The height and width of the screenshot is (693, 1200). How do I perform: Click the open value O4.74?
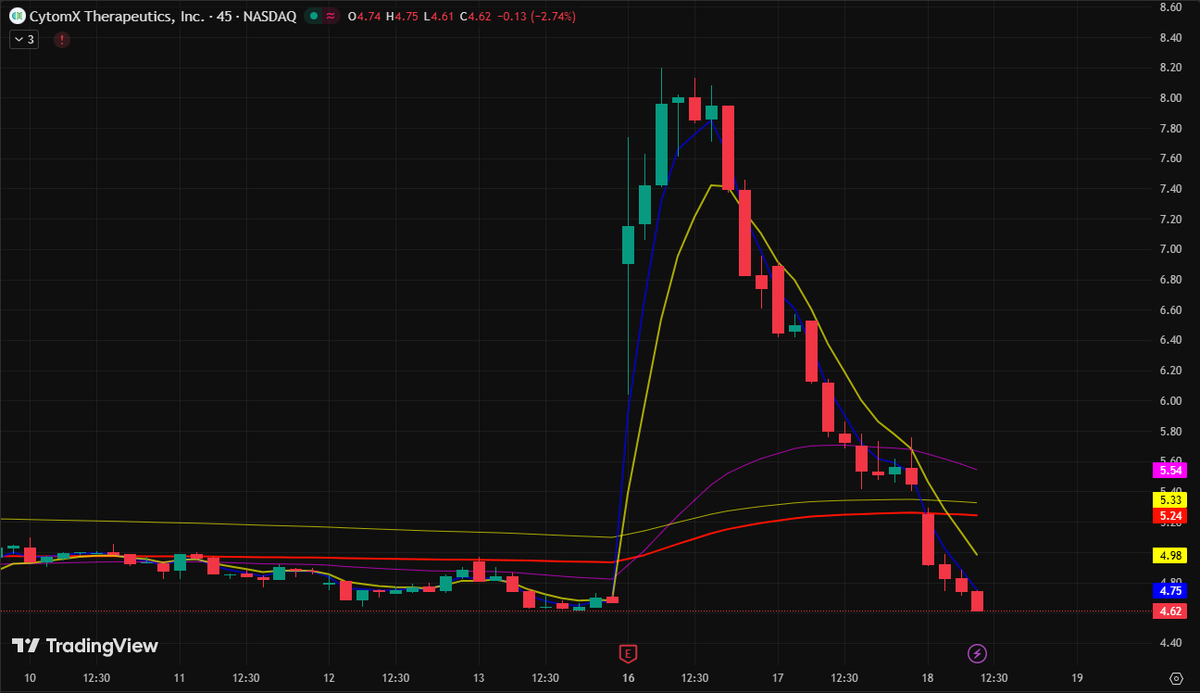pyautogui.click(x=365, y=17)
